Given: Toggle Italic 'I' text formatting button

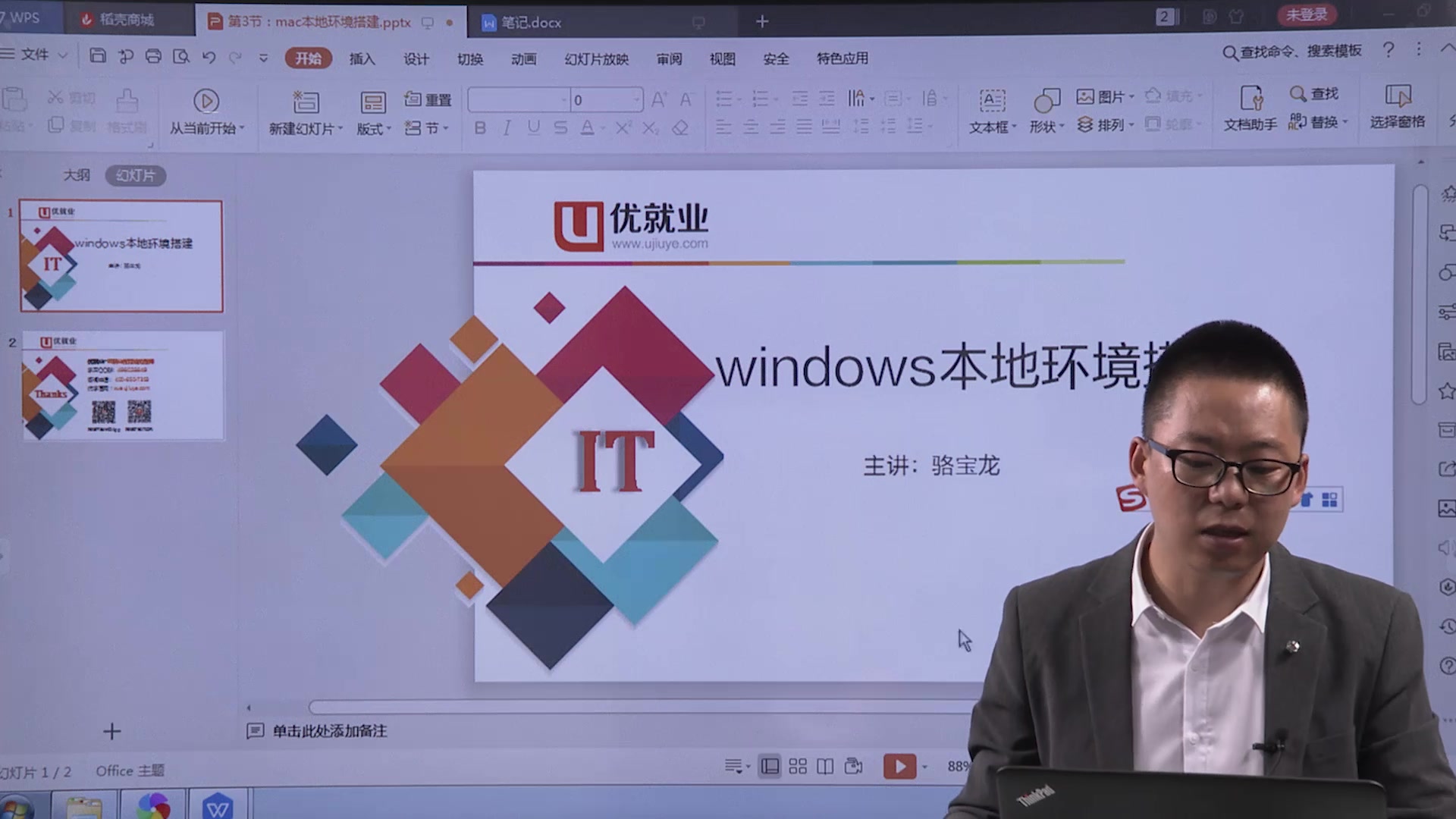Looking at the screenshot, I should coord(506,127).
